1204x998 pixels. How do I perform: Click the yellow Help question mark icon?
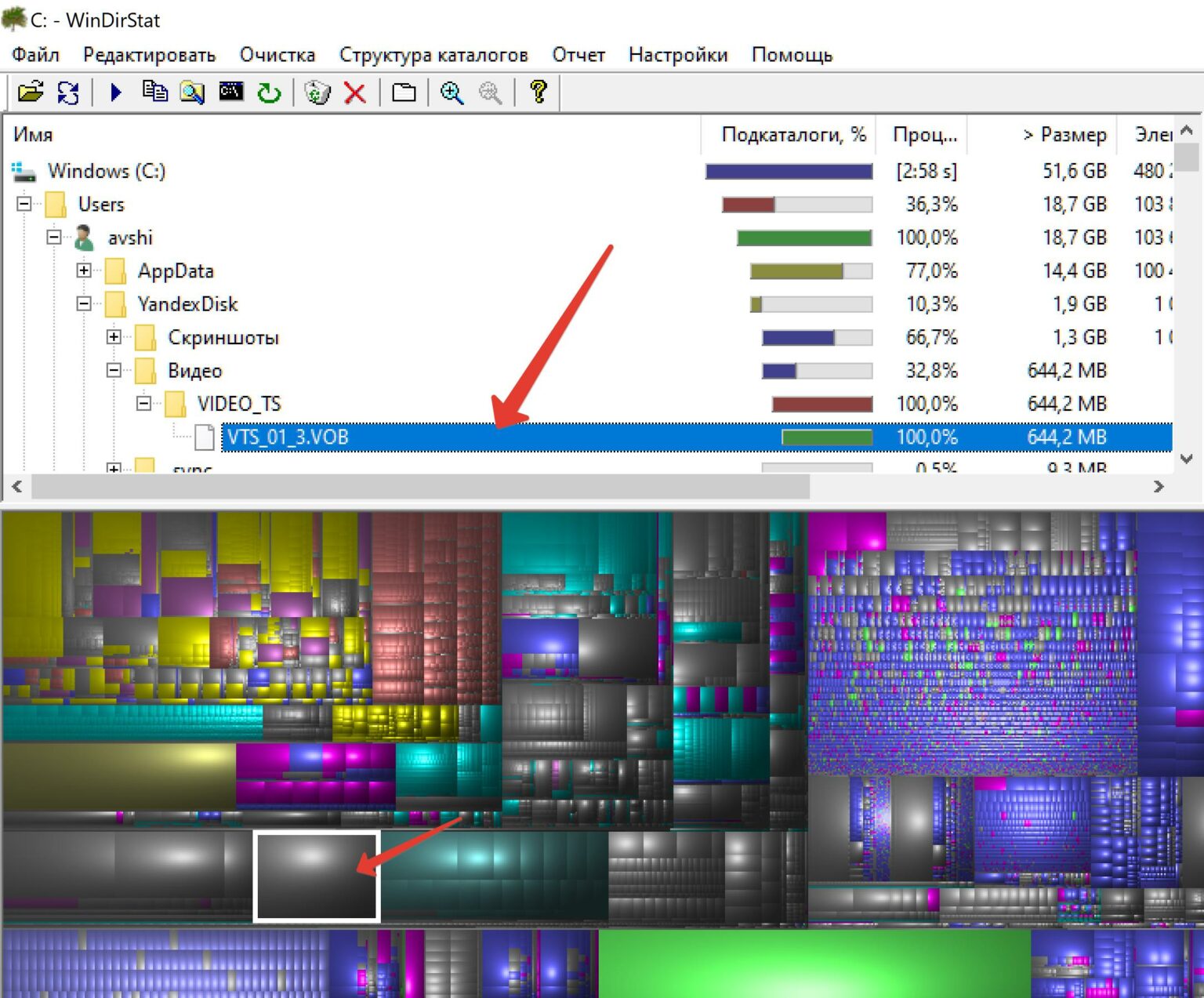coord(539,92)
